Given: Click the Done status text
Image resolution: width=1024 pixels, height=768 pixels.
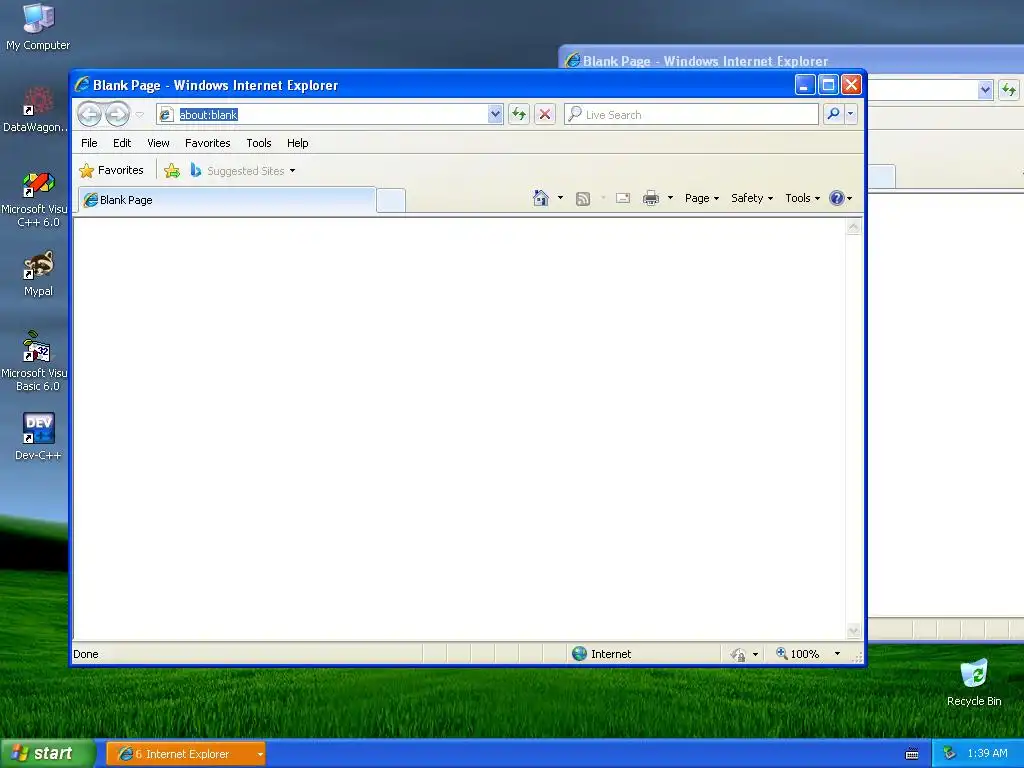Looking at the screenshot, I should [86, 654].
